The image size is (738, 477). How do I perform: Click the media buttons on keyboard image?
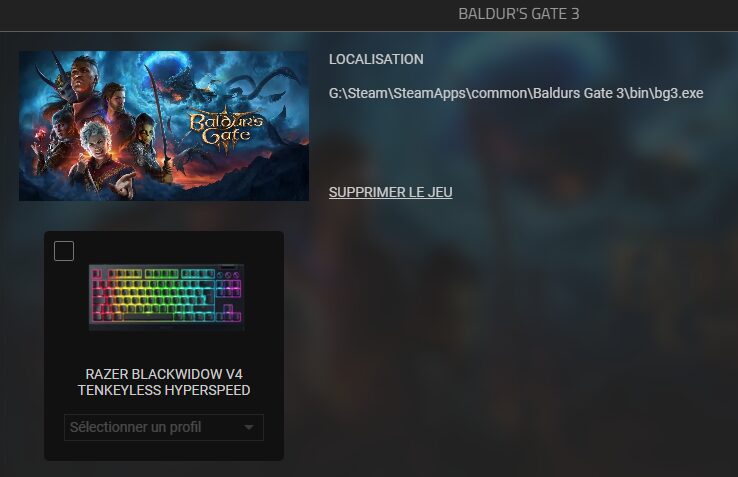pyautogui.click(x=229, y=274)
